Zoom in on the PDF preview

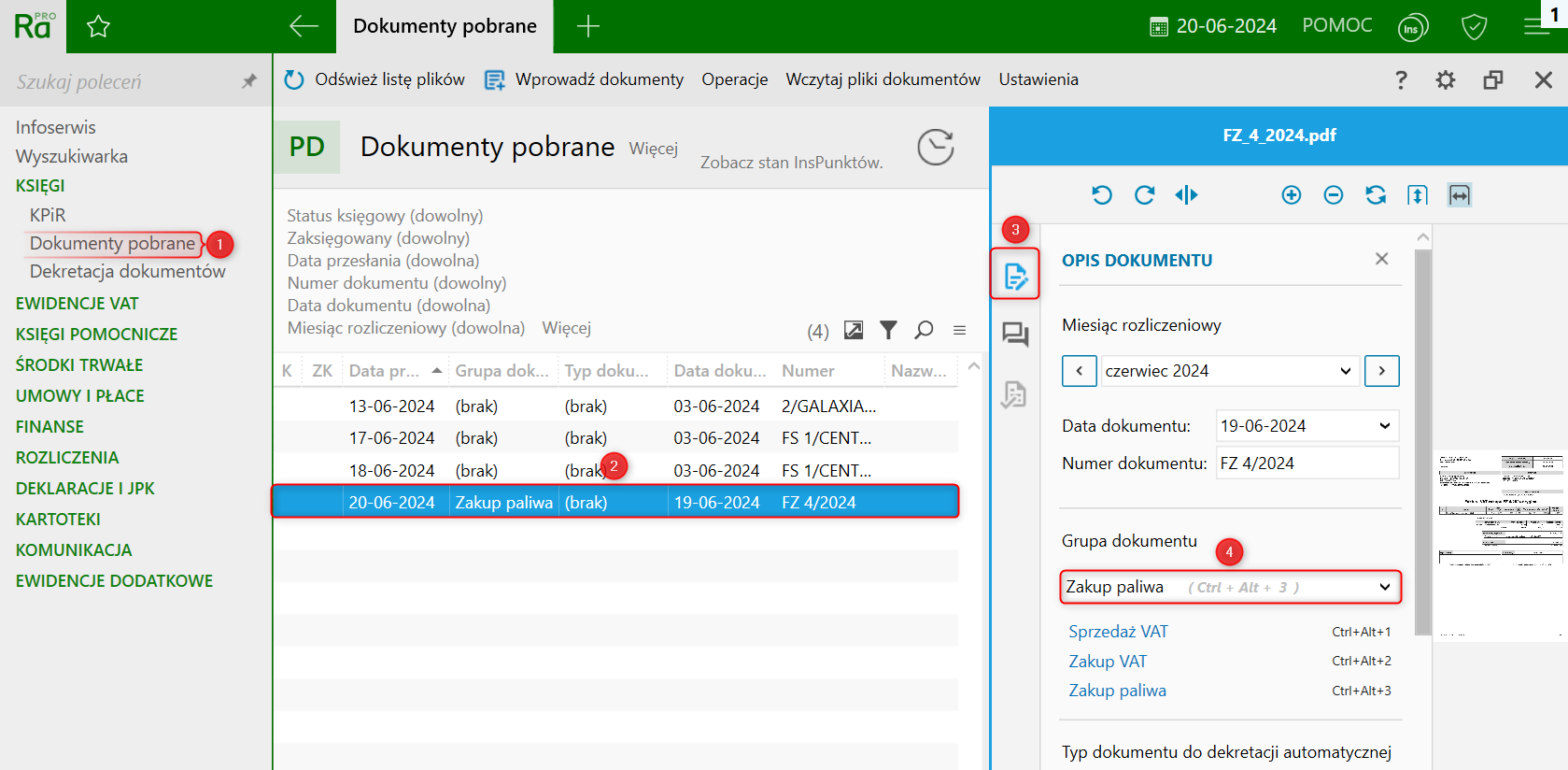(1291, 195)
